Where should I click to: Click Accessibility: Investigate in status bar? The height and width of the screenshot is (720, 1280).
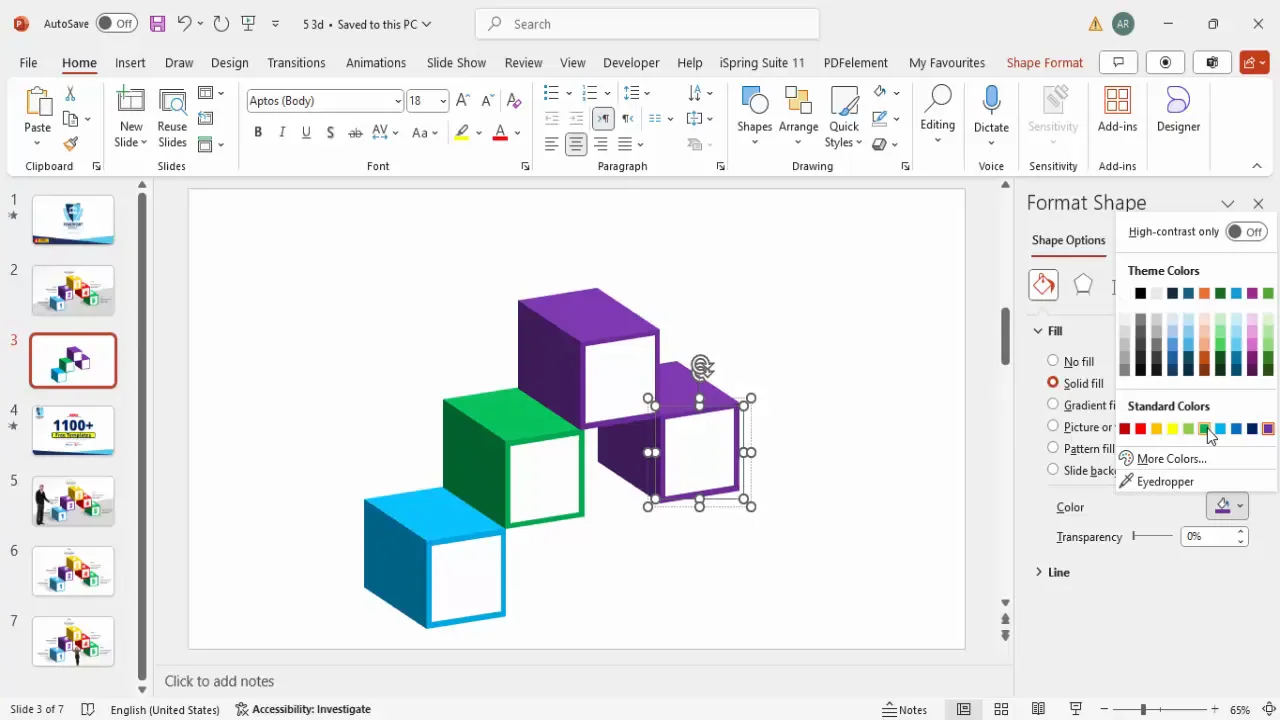(303, 709)
